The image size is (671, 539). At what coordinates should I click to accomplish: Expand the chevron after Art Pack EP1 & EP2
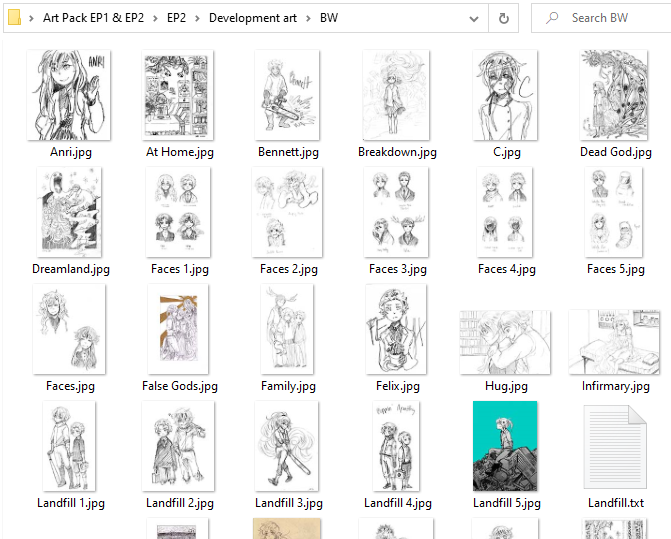tap(155, 18)
